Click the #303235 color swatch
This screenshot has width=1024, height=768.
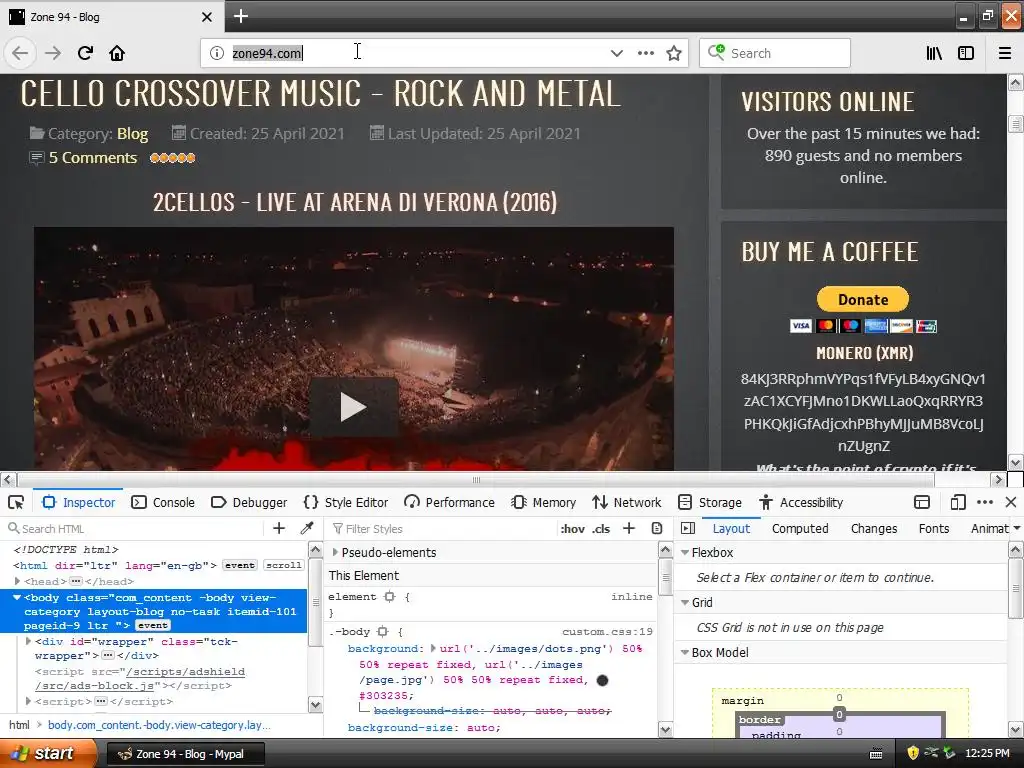(x=602, y=680)
